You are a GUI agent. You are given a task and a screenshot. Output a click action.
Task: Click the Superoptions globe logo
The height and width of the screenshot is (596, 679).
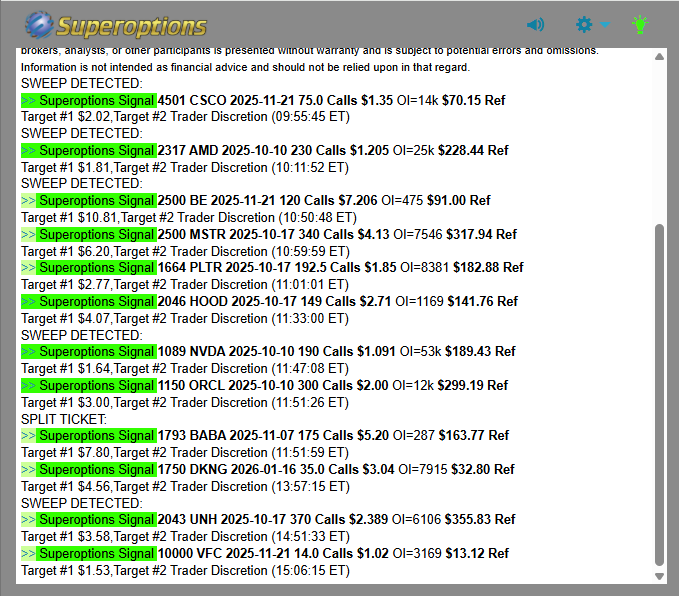[40, 24]
